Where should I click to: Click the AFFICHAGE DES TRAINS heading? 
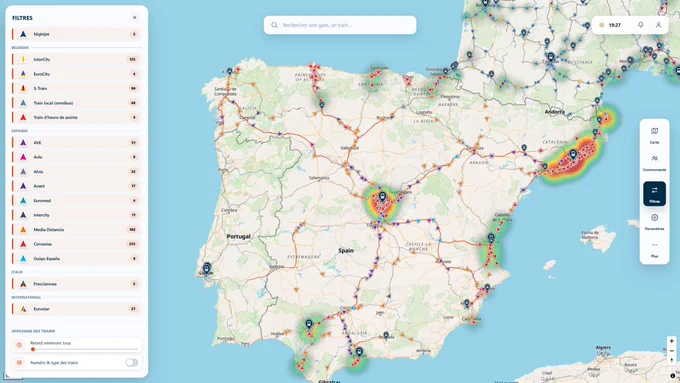tap(33, 331)
